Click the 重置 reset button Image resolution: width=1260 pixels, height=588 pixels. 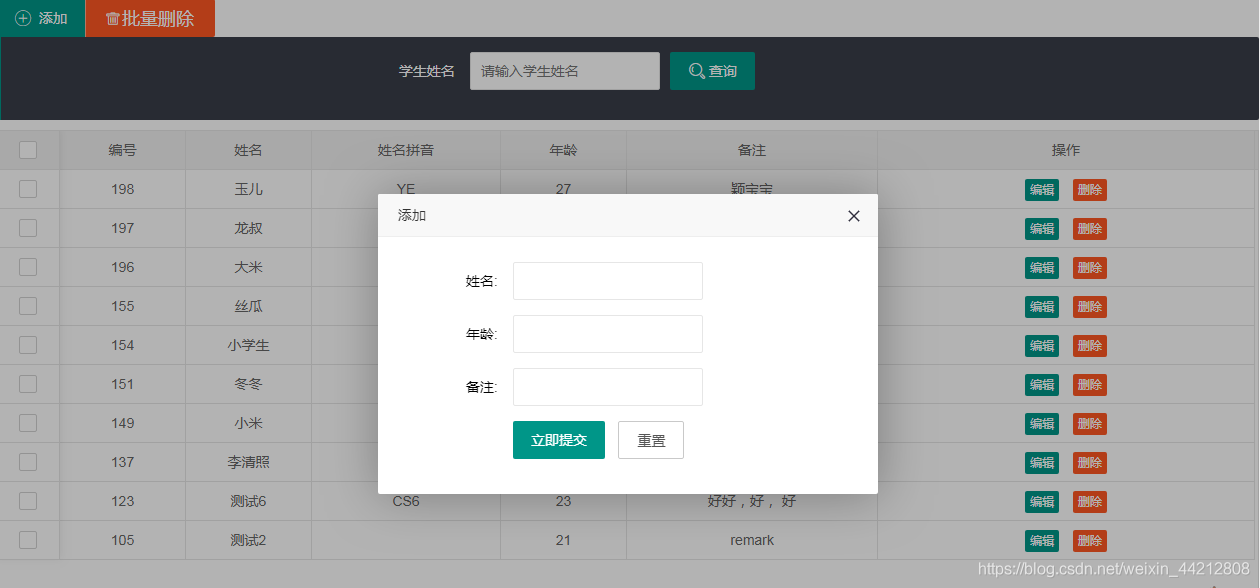click(x=650, y=440)
